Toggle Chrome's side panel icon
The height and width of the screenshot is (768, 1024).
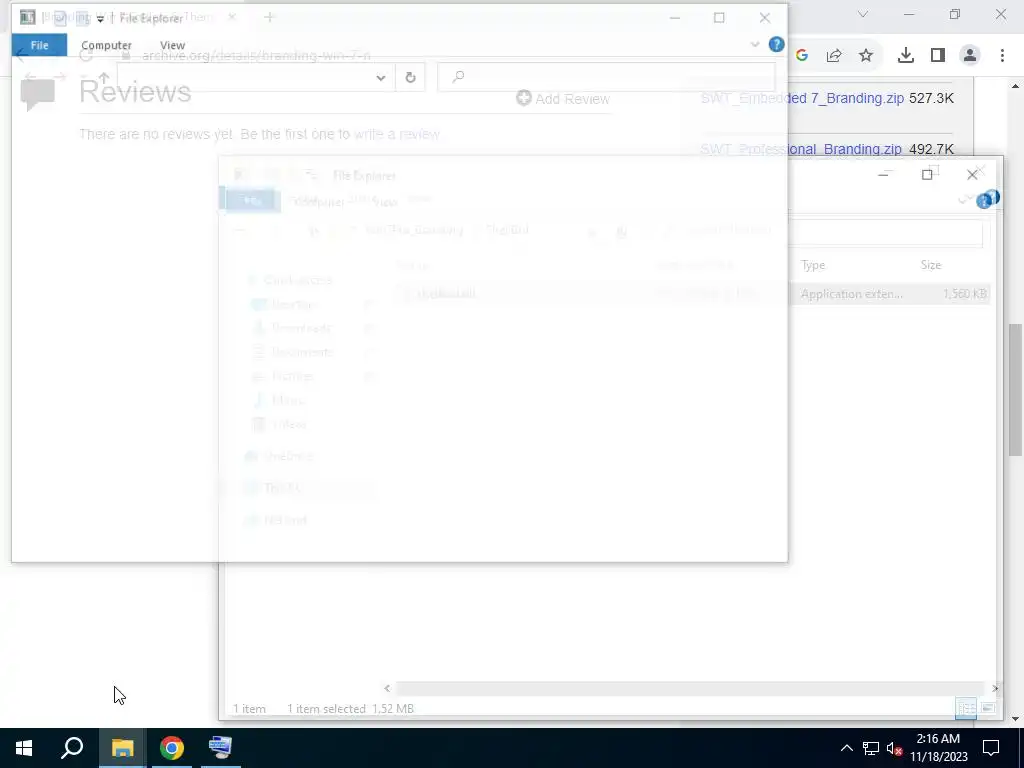(938, 56)
